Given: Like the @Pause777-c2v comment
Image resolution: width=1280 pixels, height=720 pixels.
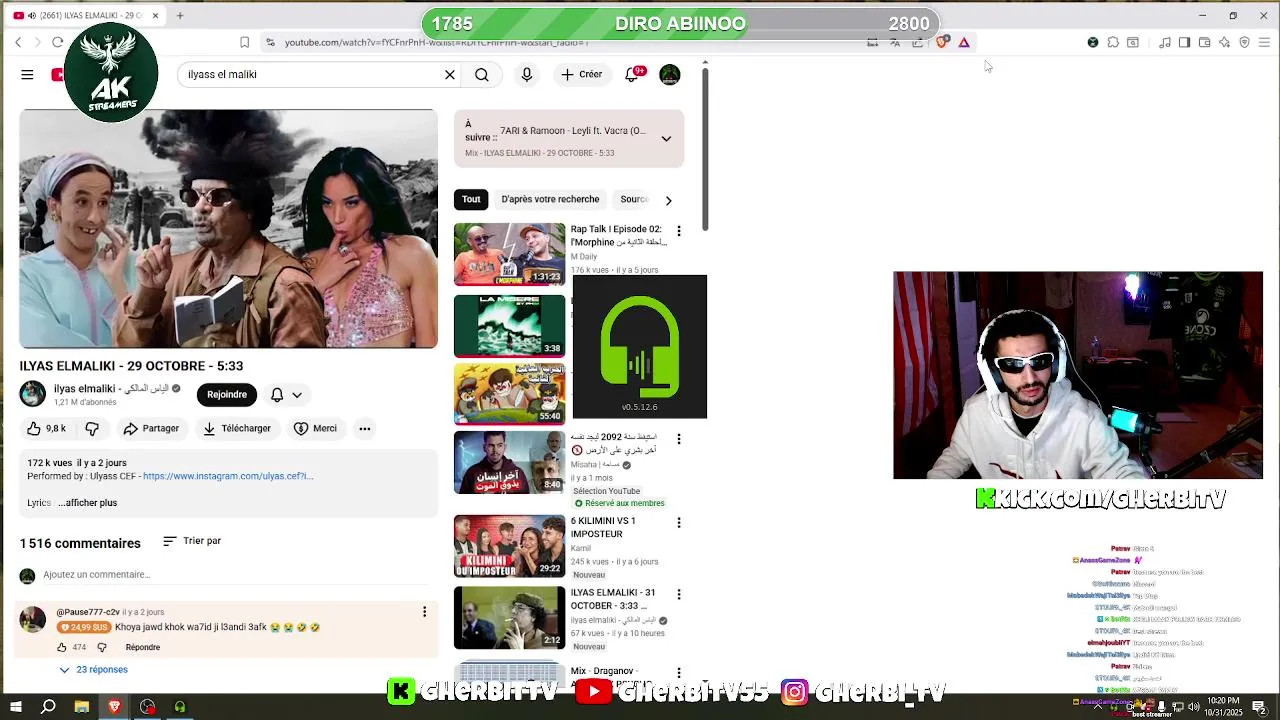Looking at the screenshot, I should [62, 647].
